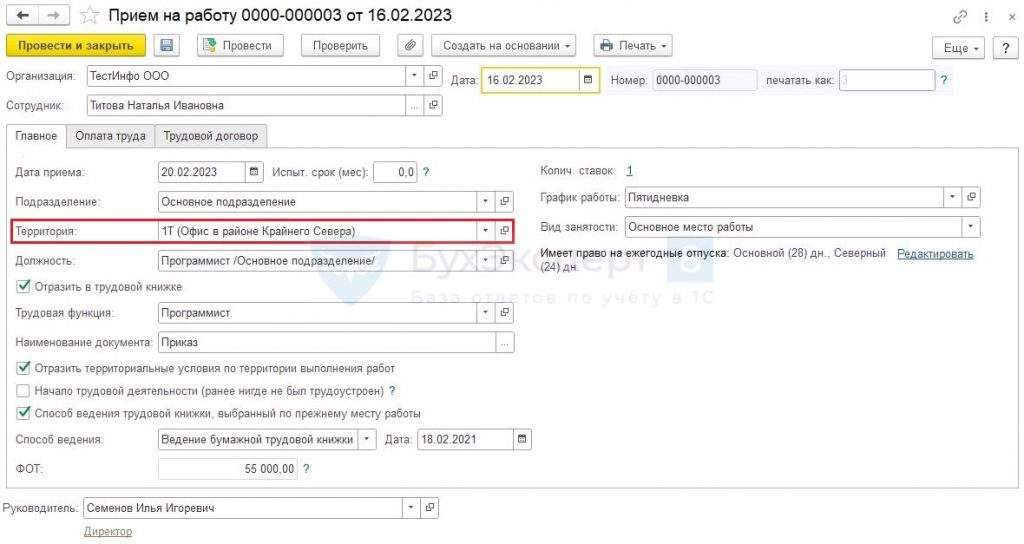Open Редактировать link for annual vacations
The image size is (1024, 544).
click(x=935, y=254)
